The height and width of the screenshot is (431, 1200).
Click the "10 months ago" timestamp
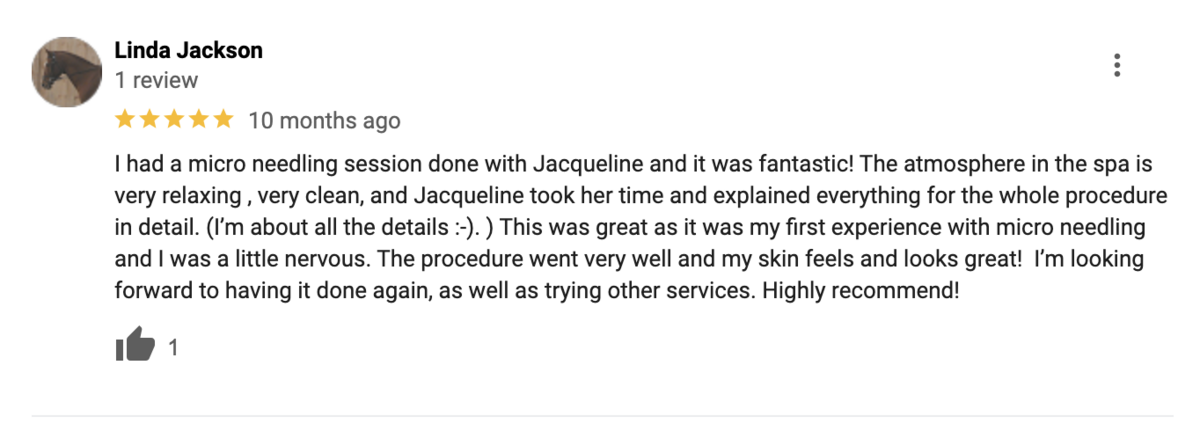[324, 121]
